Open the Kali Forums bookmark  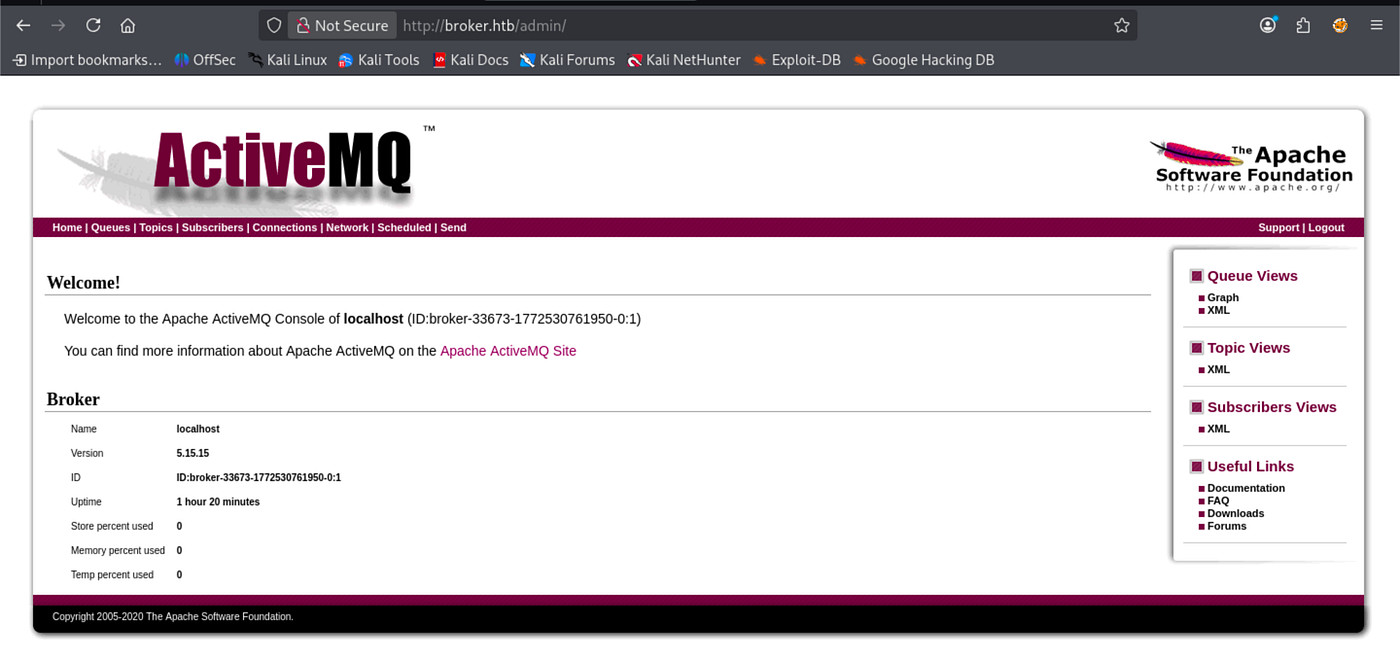pos(567,60)
